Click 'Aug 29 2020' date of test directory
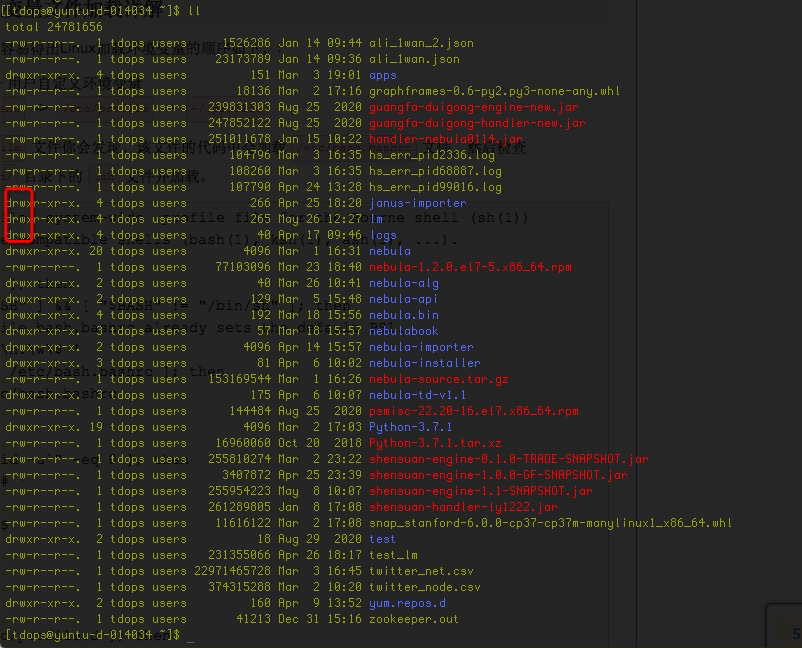This screenshot has height=648, width=802. (320, 539)
